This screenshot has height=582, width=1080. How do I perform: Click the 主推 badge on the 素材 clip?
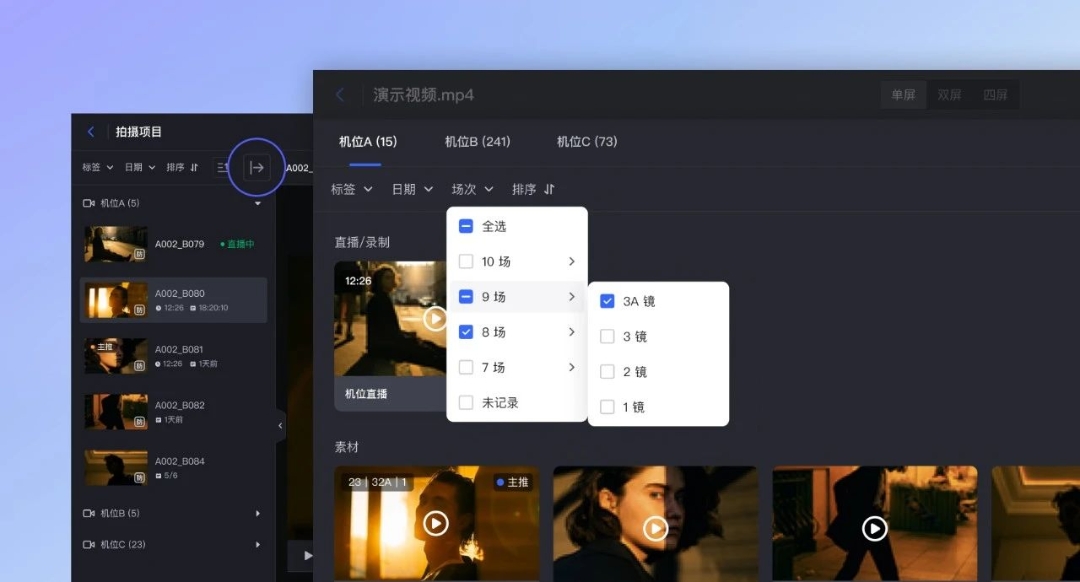pyautogui.click(x=513, y=482)
